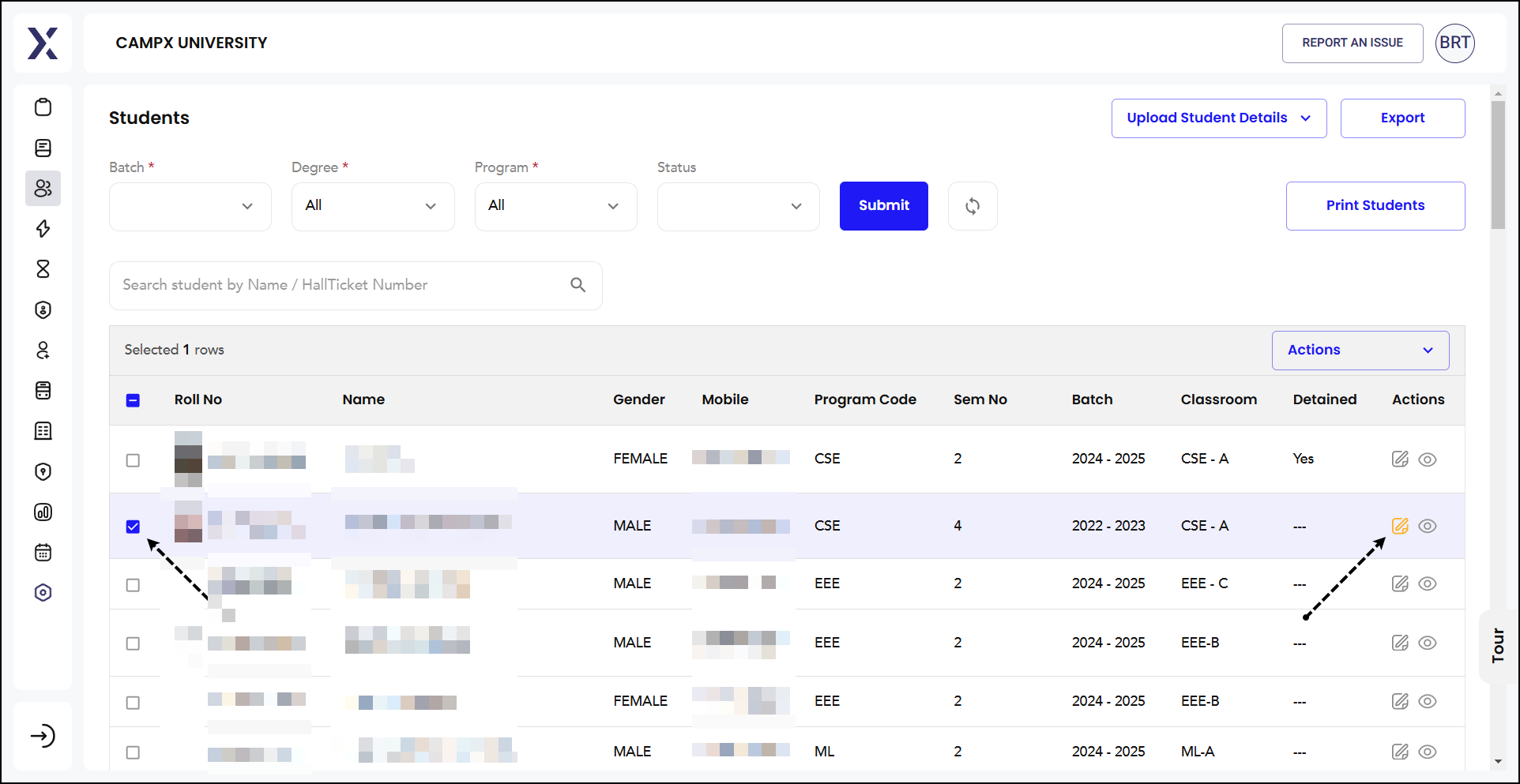Viewport: 1520px width, 784px height.
Task: Open the calendar sidebar icon
Action: pyautogui.click(x=43, y=552)
